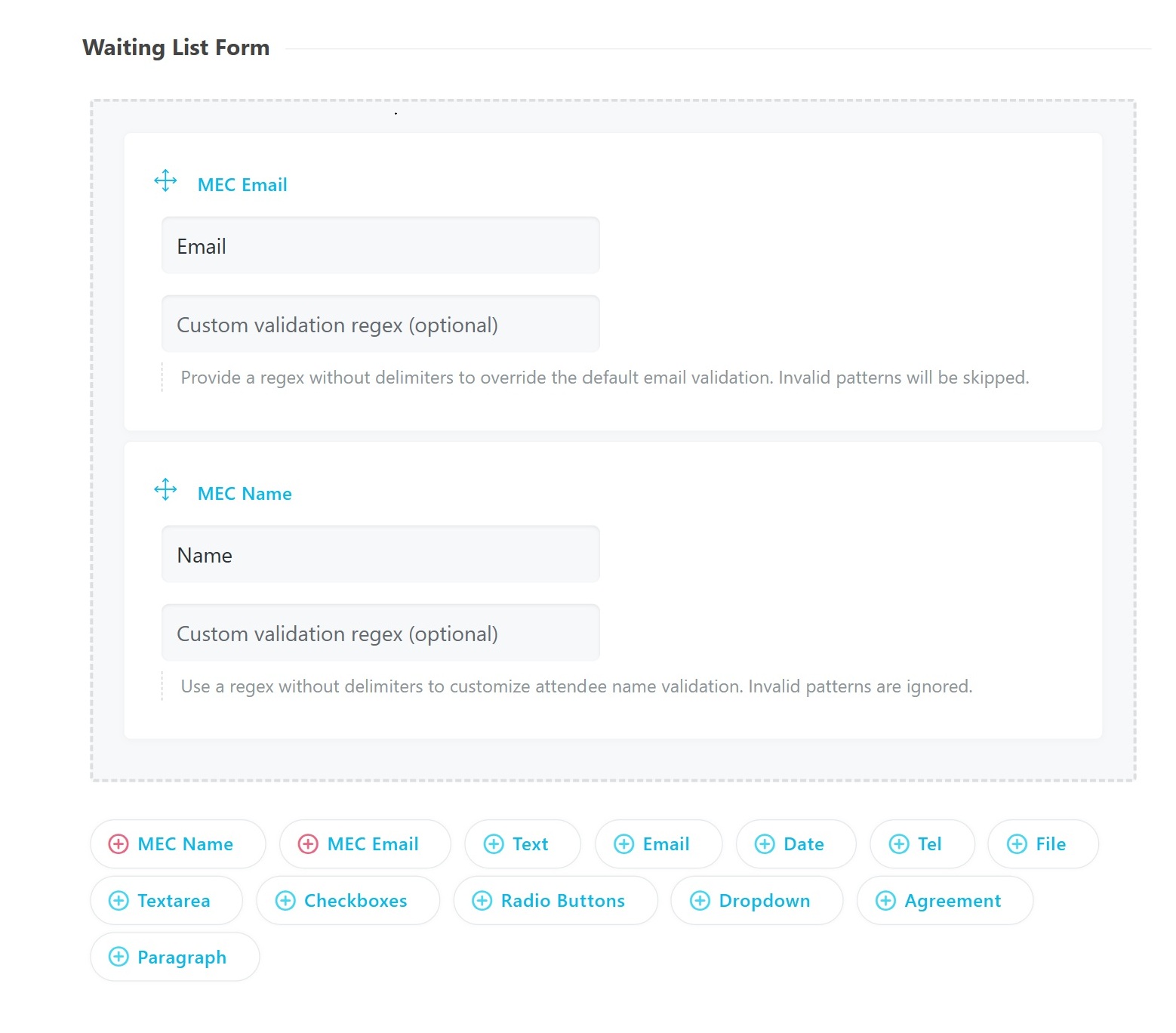The image size is (1176, 1033).
Task: Click the Email placeholder input field
Action: (380, 245)
